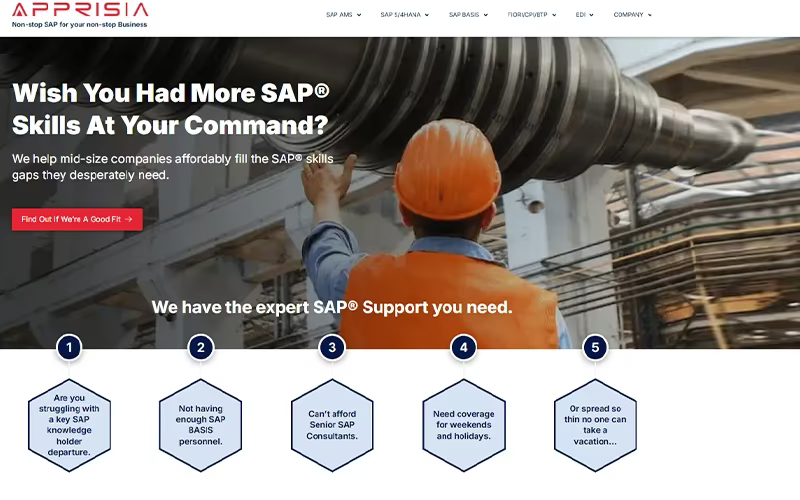Expand the chevron next to FIORI/CPI/BTP

(554, 15)
